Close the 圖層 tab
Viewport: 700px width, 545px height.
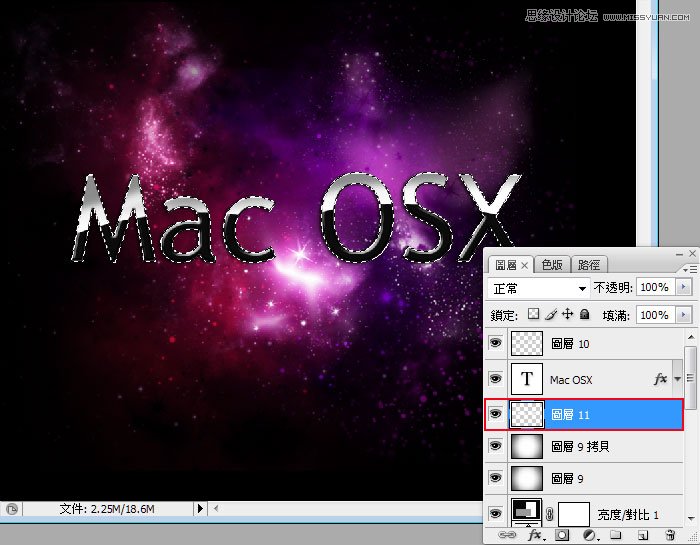(525, 266)
